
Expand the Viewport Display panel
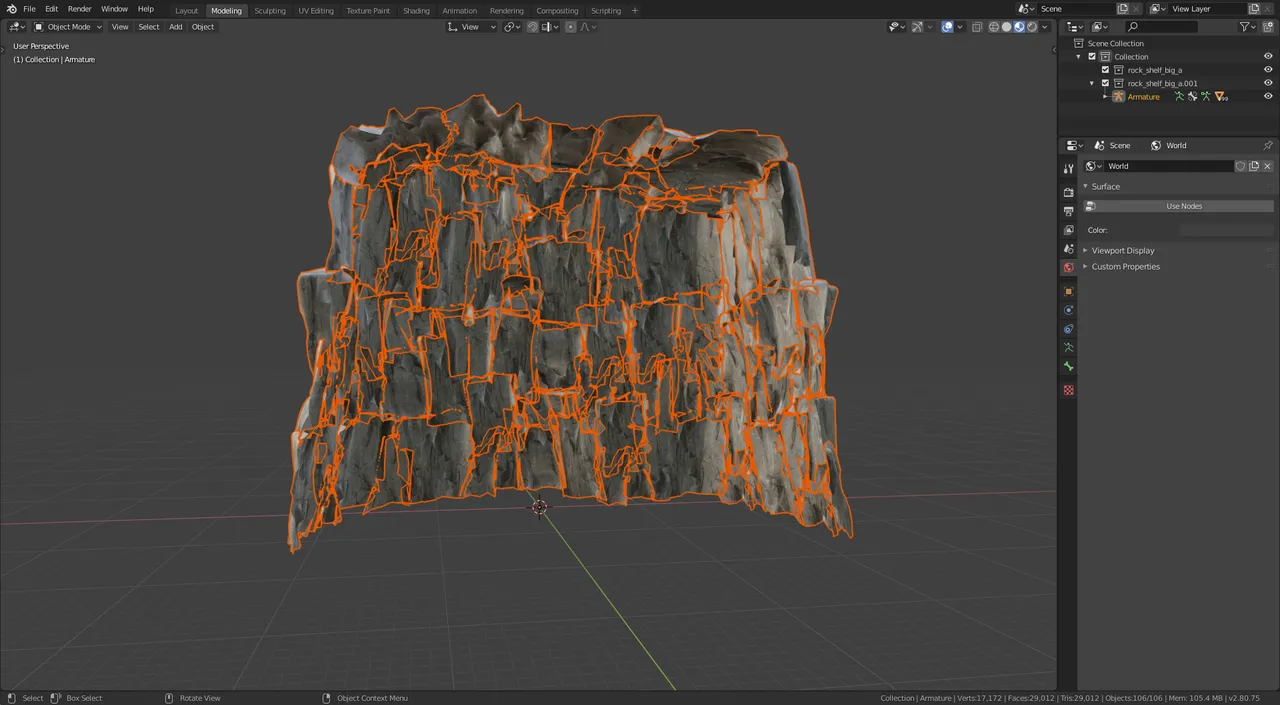pyautogui.click(x=1123, y=251)
